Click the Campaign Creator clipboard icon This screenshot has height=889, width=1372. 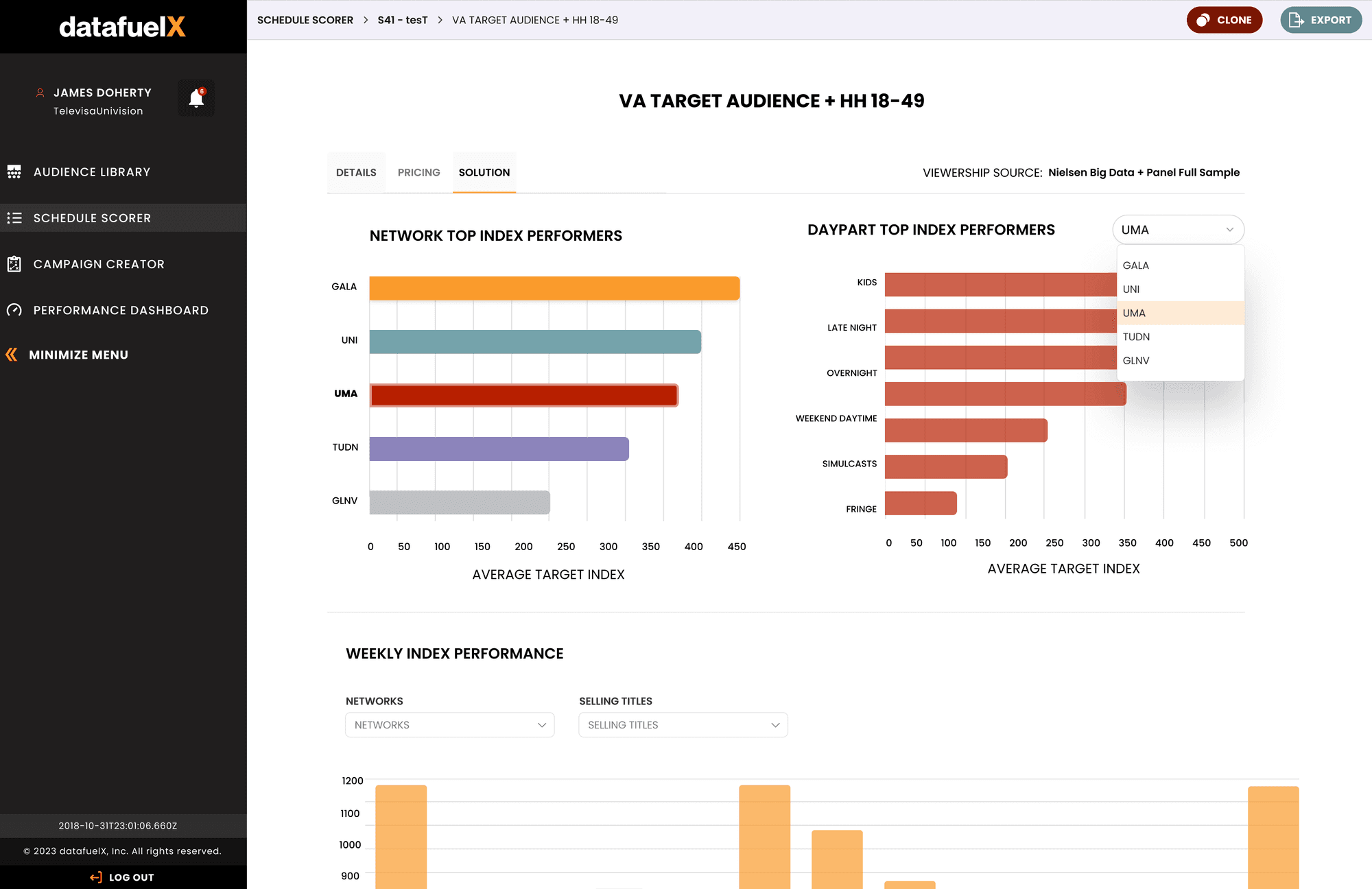coord(14,264)
